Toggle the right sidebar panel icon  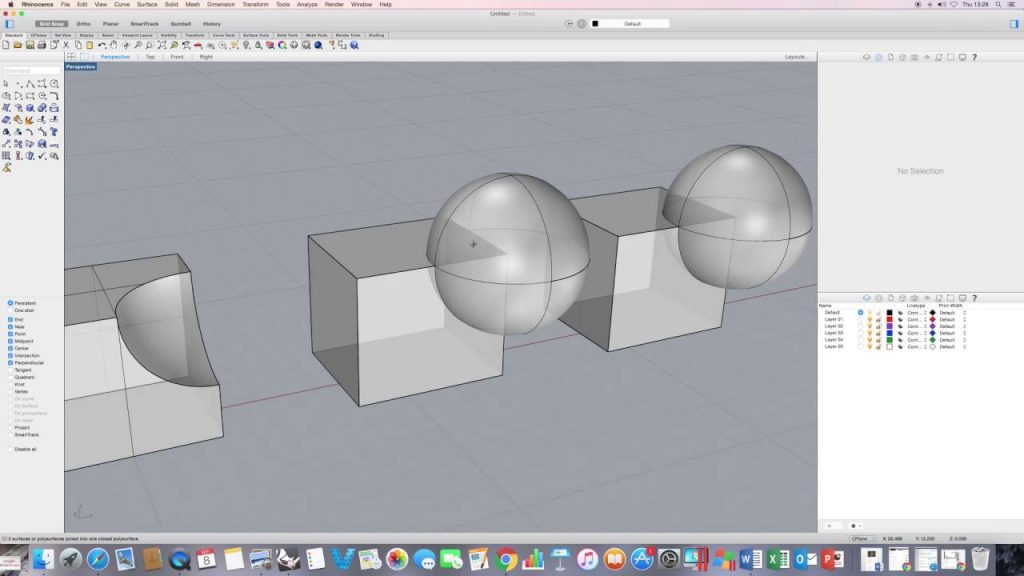[x=1014, y=23]
